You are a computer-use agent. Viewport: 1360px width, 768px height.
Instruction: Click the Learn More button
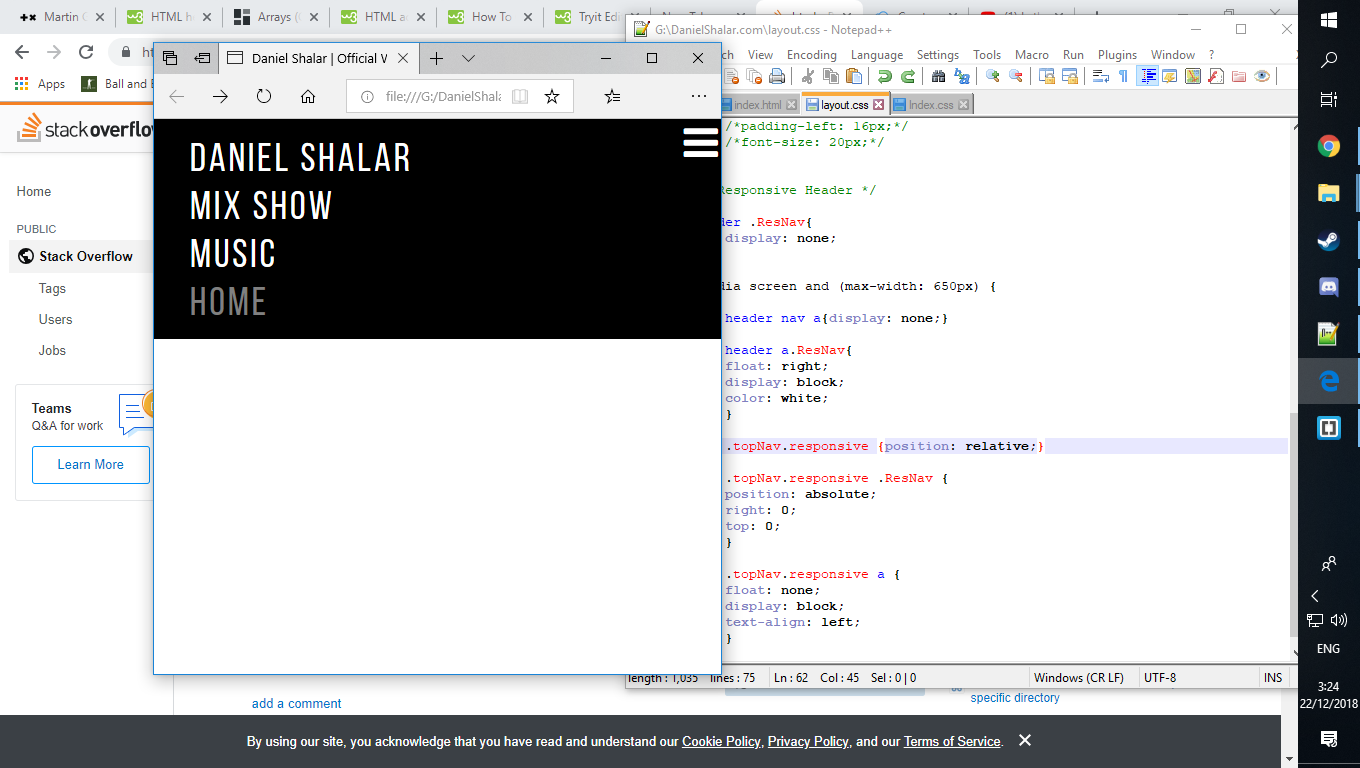pos(91,465)
